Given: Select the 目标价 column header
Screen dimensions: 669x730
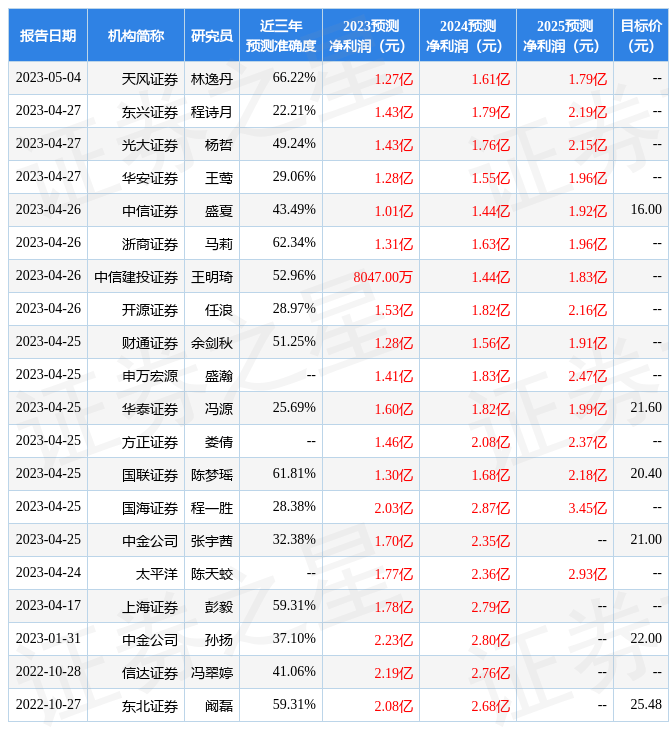Looking at the screenshot, I should click(641, 36).
